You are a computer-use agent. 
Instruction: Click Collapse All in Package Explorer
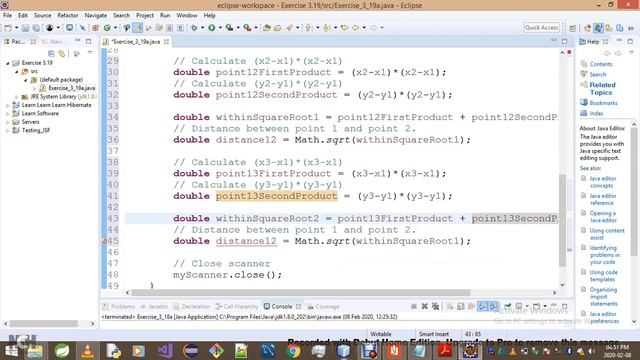coord(51,53)
